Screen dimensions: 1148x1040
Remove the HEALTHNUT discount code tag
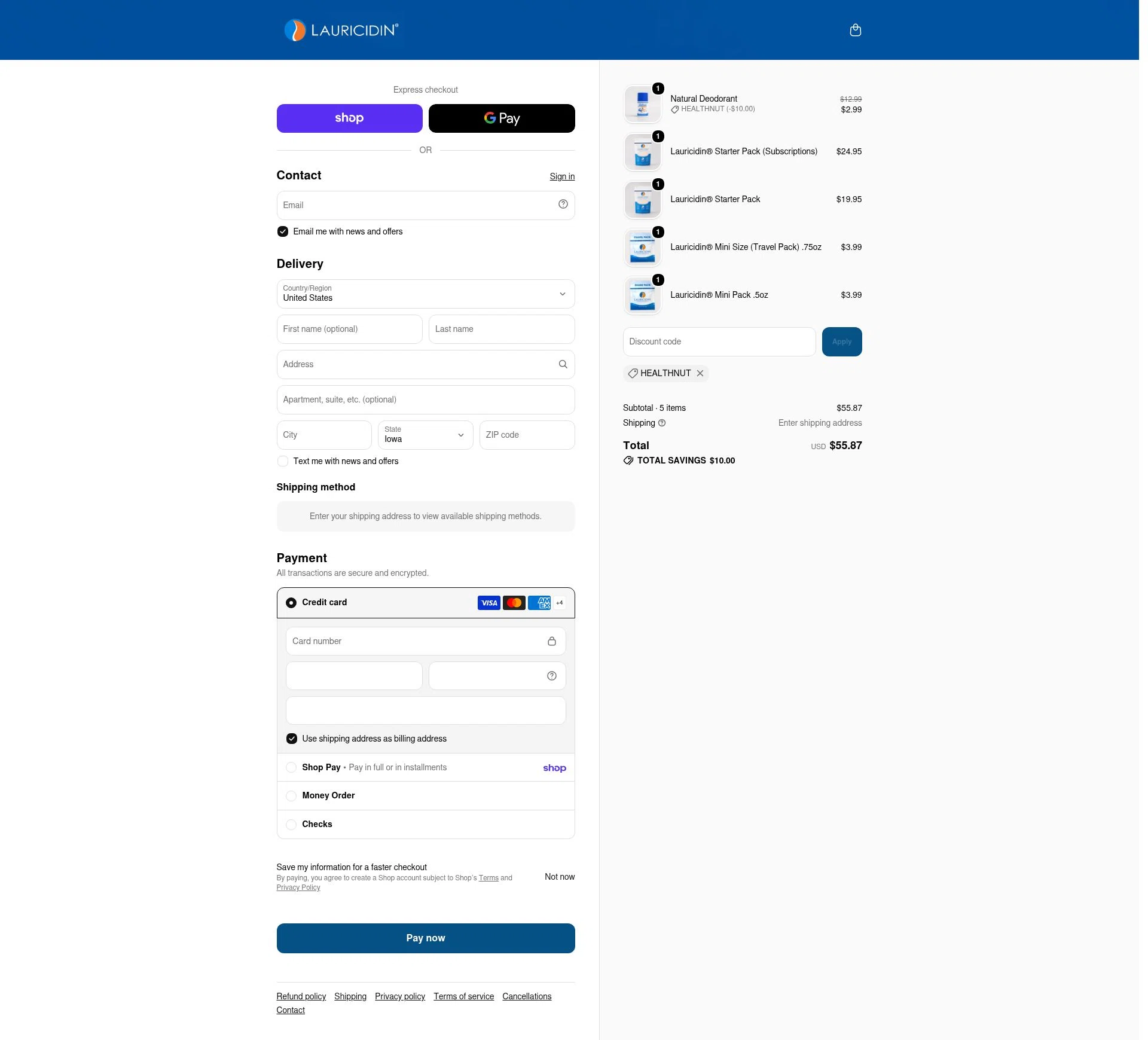[700, 373]
